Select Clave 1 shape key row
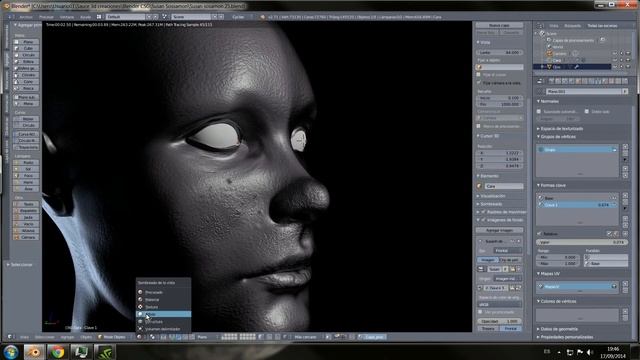This screenshot has width=640, height=360. (x=578, y=205)
